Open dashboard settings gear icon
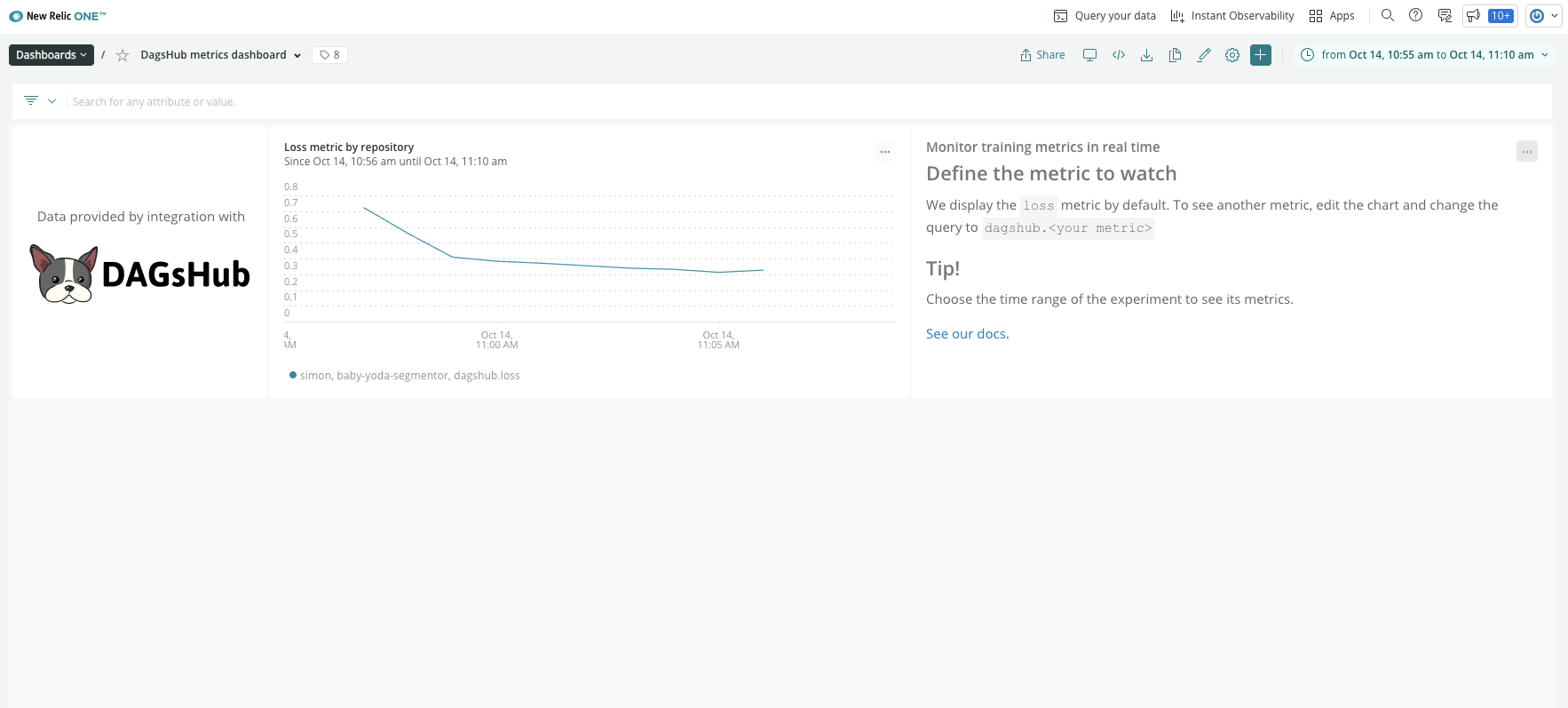This screenshot has height=708, width=1568. (1232, 55)
